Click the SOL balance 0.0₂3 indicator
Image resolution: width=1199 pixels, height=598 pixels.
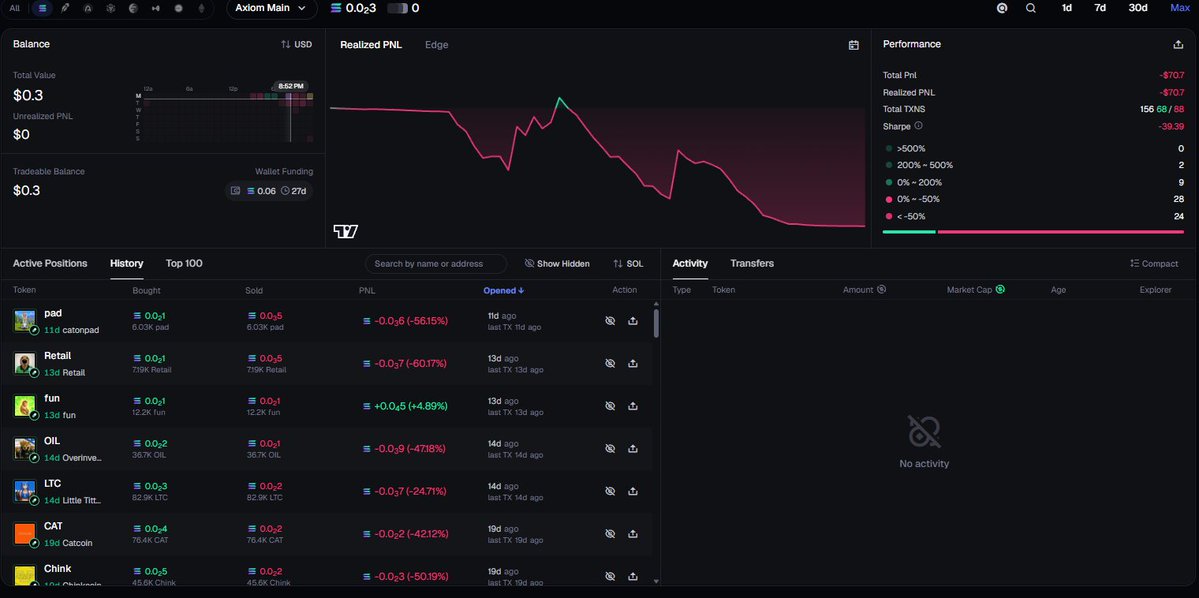tap(353, 8)
